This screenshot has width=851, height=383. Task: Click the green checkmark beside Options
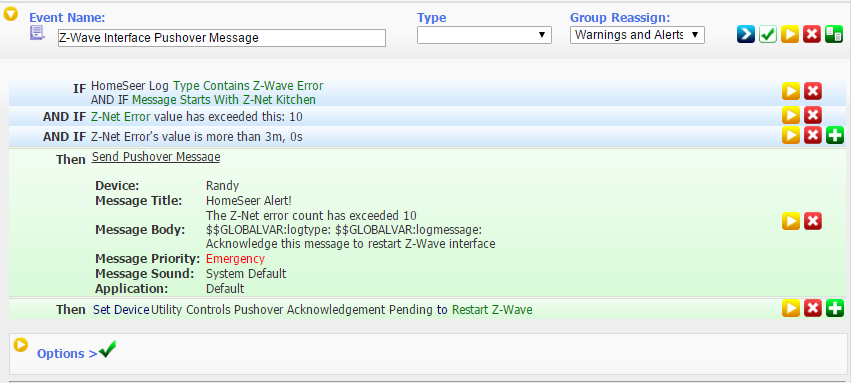coord(108,349)
